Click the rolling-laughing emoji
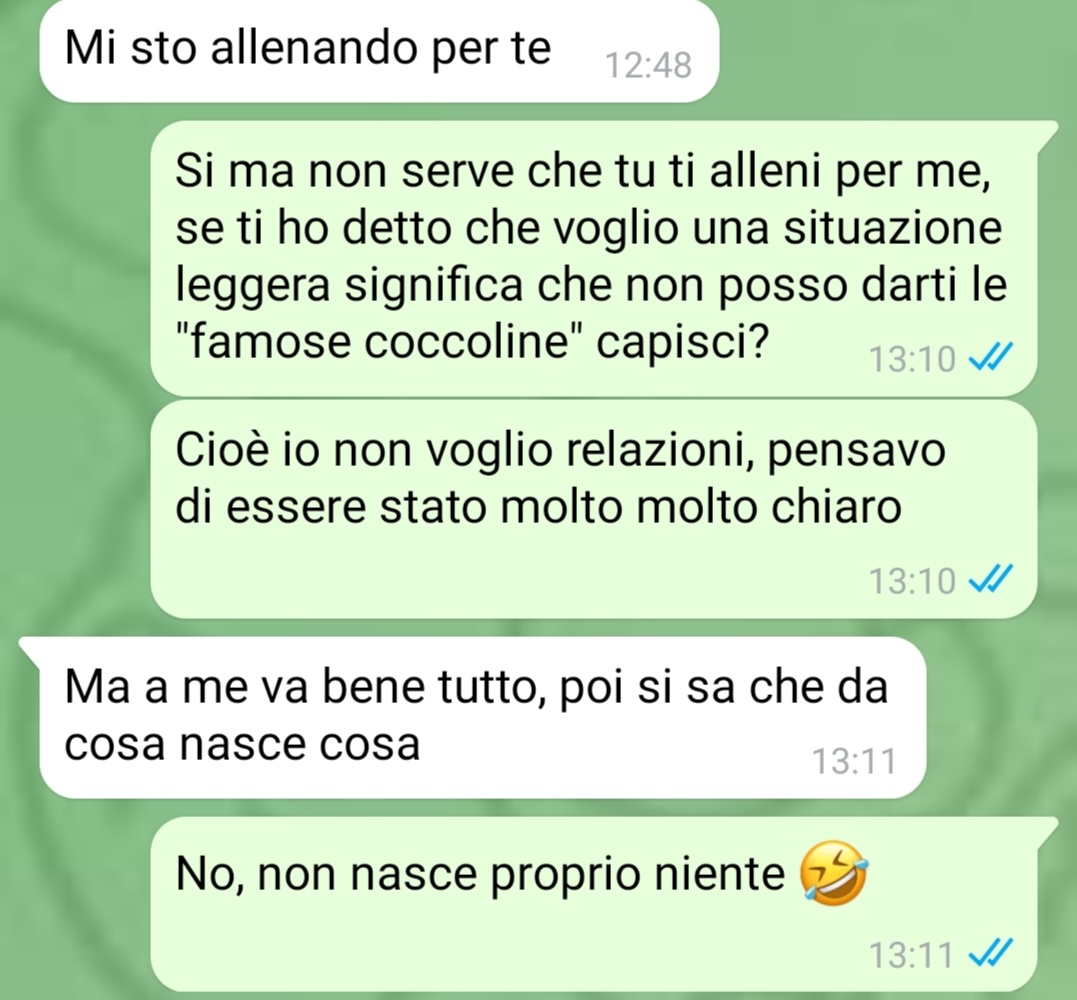 [x=833, y=874]
